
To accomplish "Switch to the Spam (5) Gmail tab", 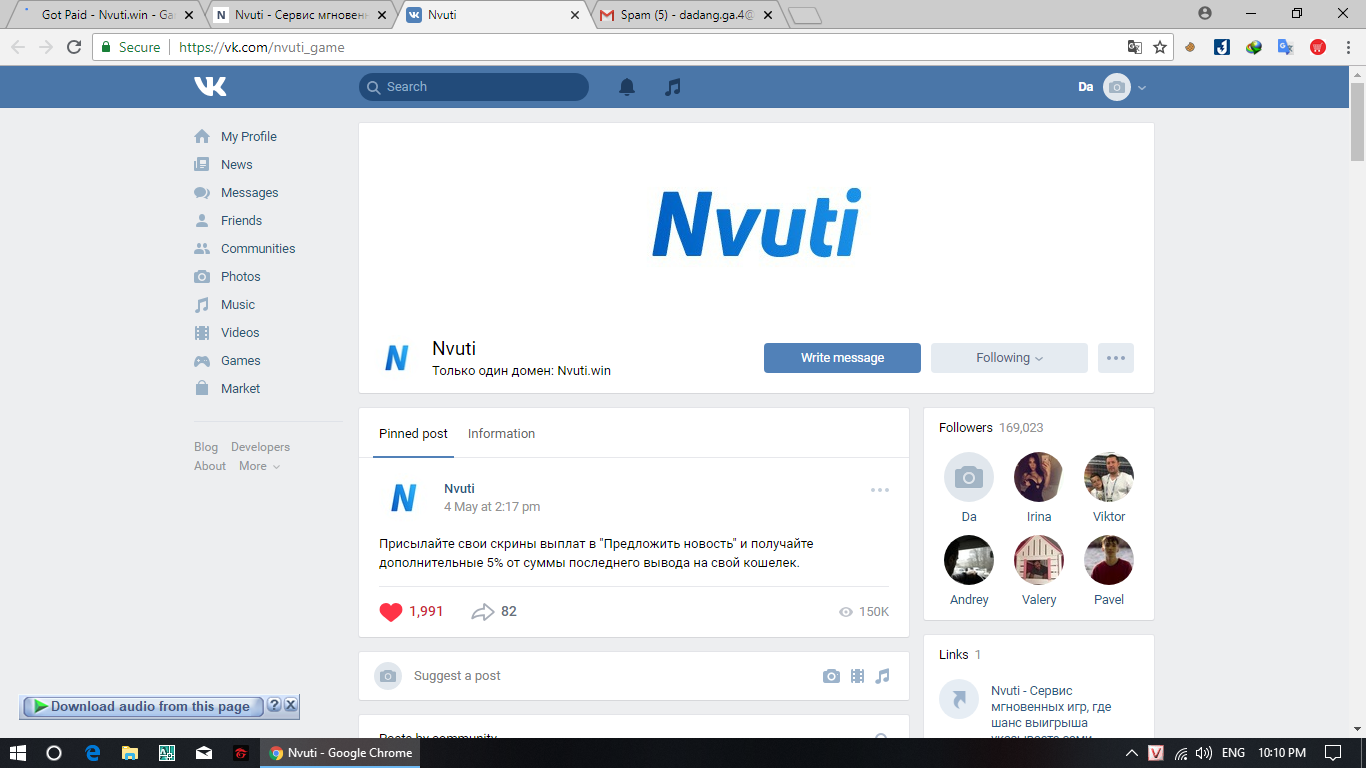I will coord(686,15).
